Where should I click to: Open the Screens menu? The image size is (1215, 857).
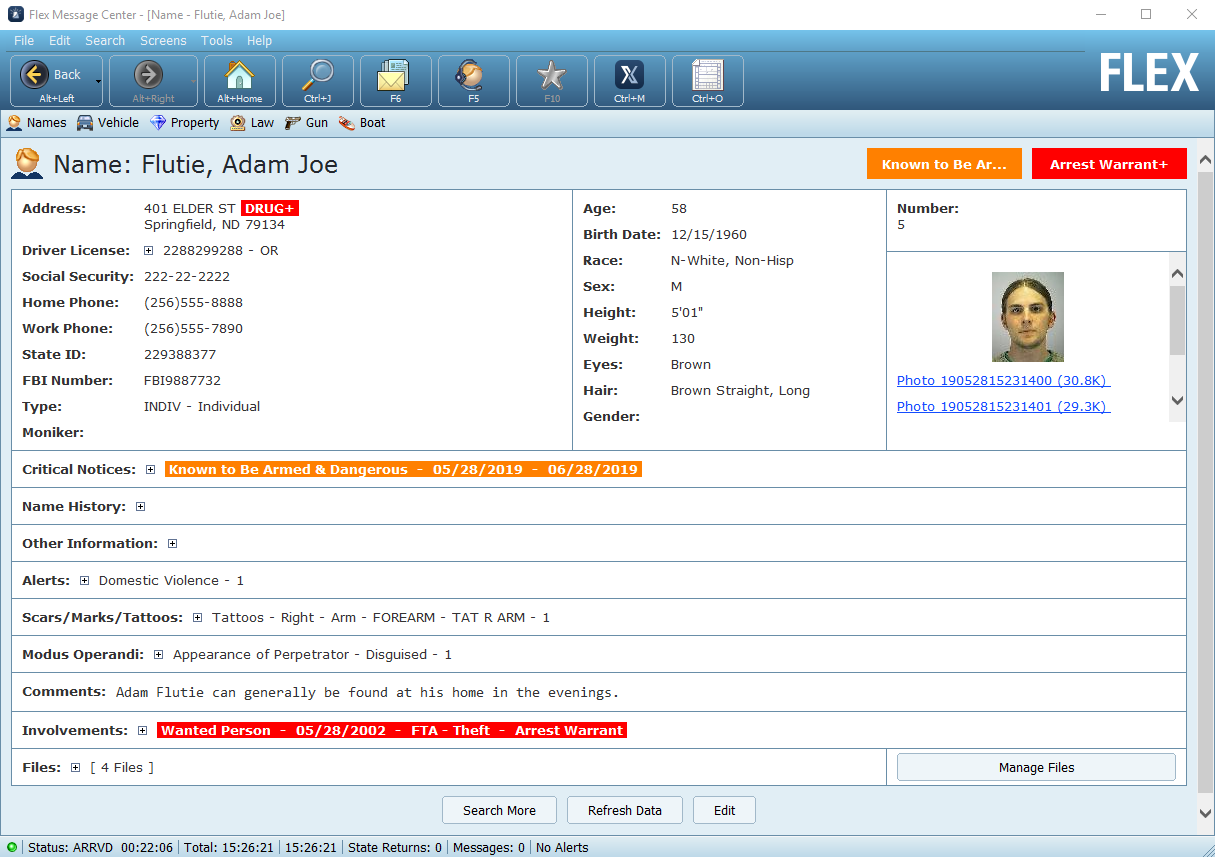click(163, 41)
